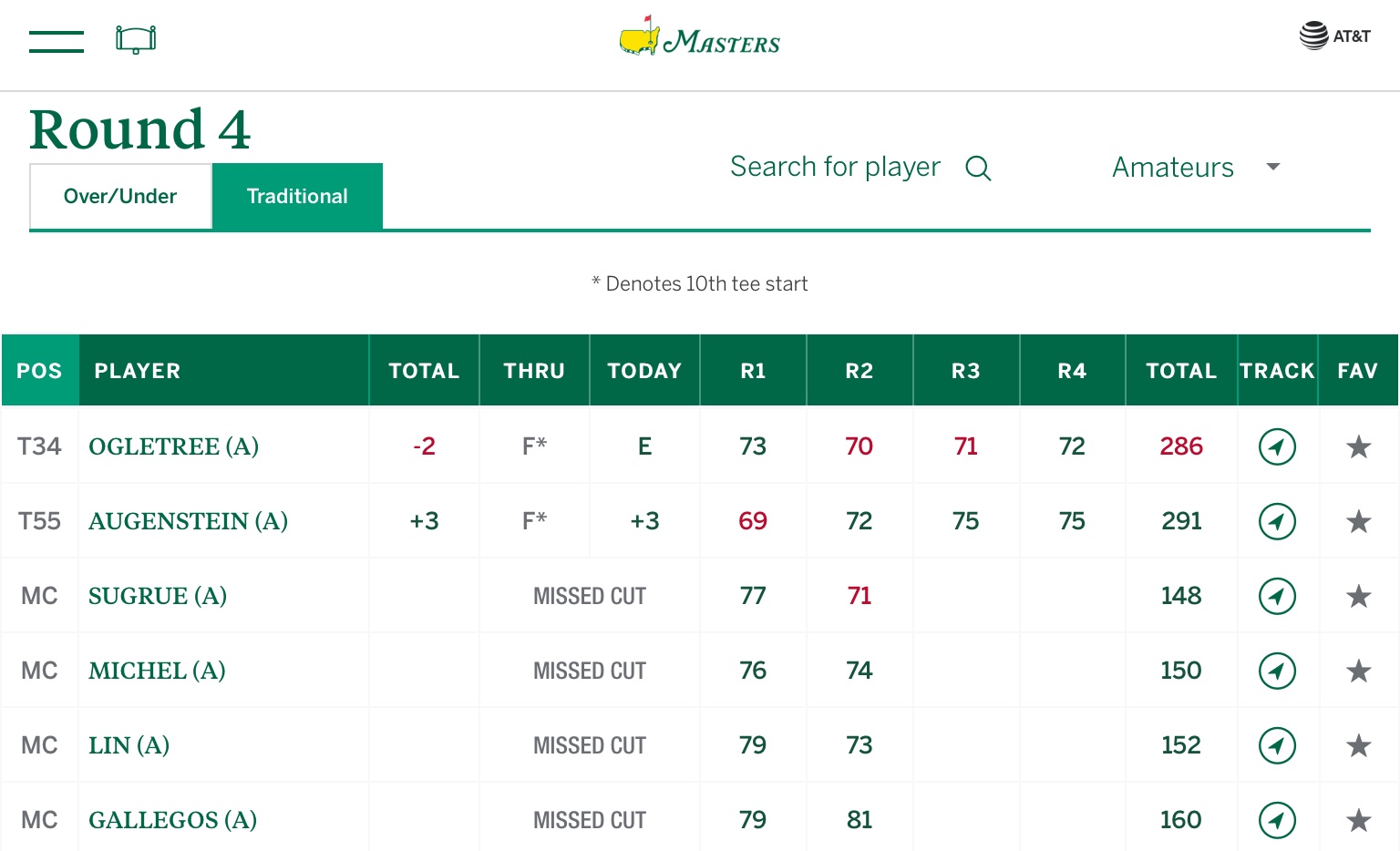Open player OGLETREE (A) link
The height and width of the screenshot is (851, 1400).
tap(173, 446)
